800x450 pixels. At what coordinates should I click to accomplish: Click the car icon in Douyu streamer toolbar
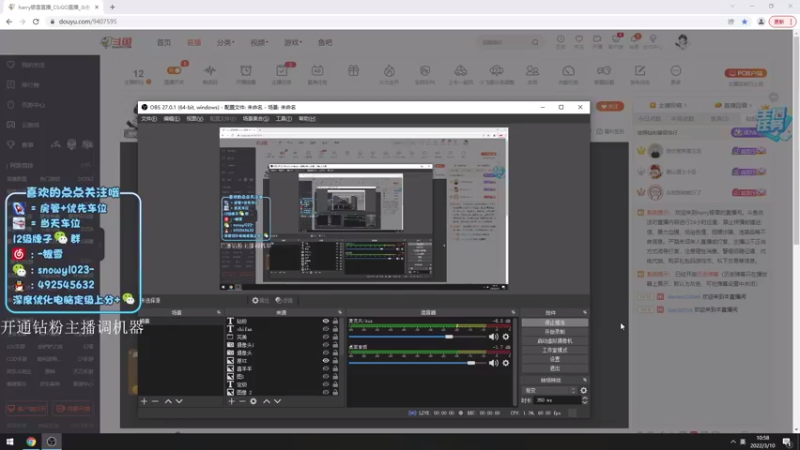tap(461, 70)
